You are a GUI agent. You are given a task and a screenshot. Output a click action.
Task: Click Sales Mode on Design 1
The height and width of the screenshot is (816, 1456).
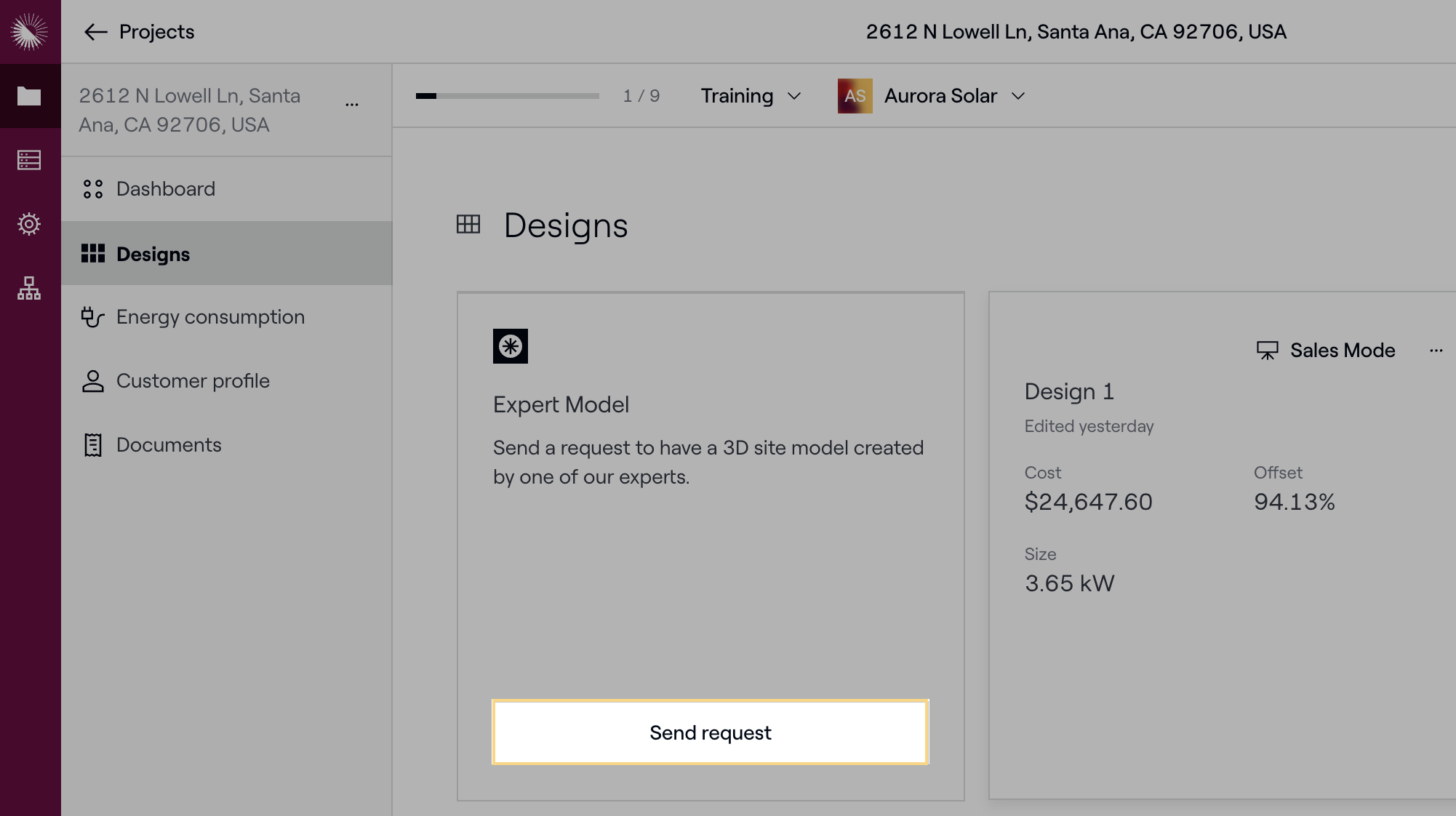pos(1342,351)
